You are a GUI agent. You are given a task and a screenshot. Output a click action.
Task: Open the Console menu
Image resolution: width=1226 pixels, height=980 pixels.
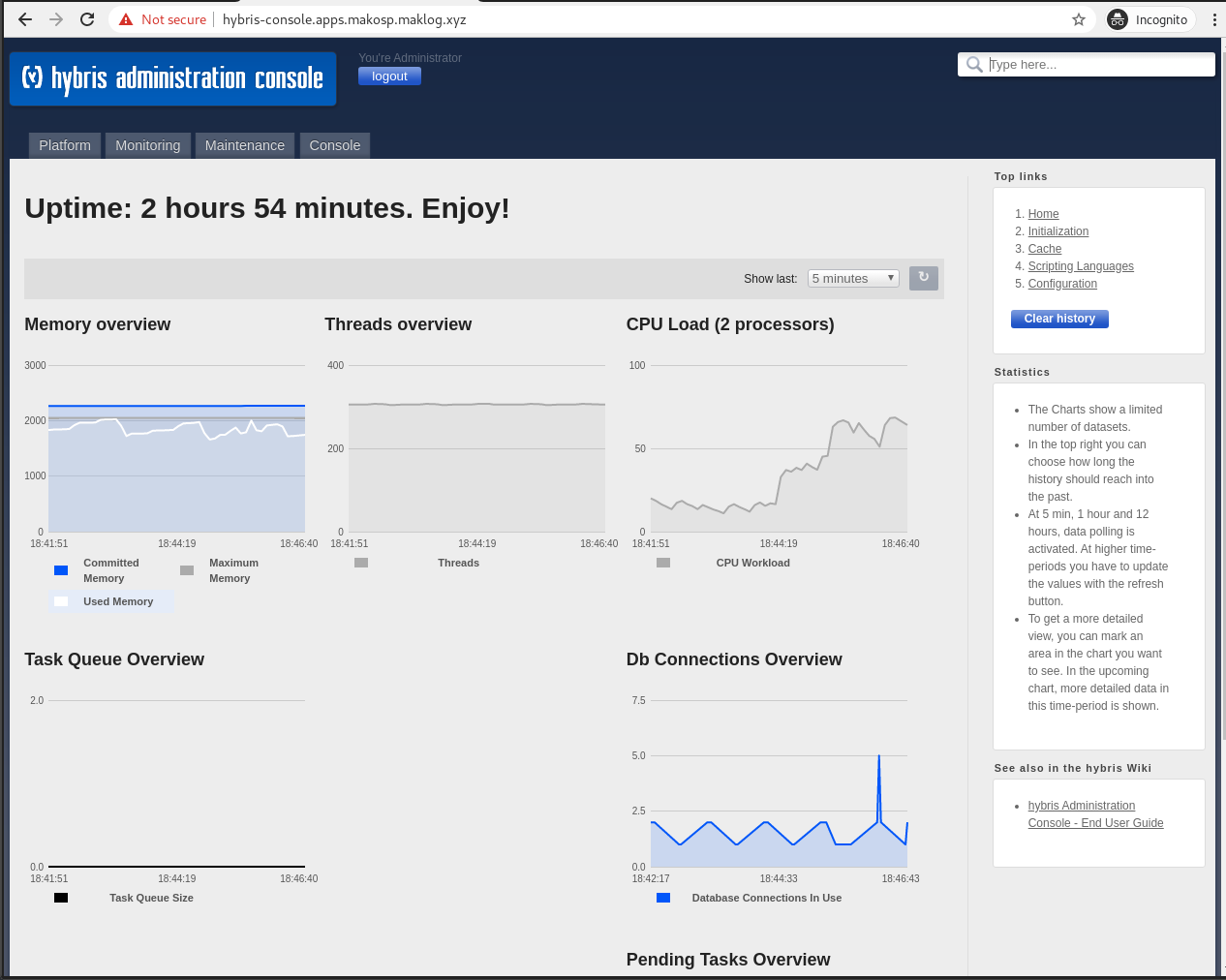[335, 145]
